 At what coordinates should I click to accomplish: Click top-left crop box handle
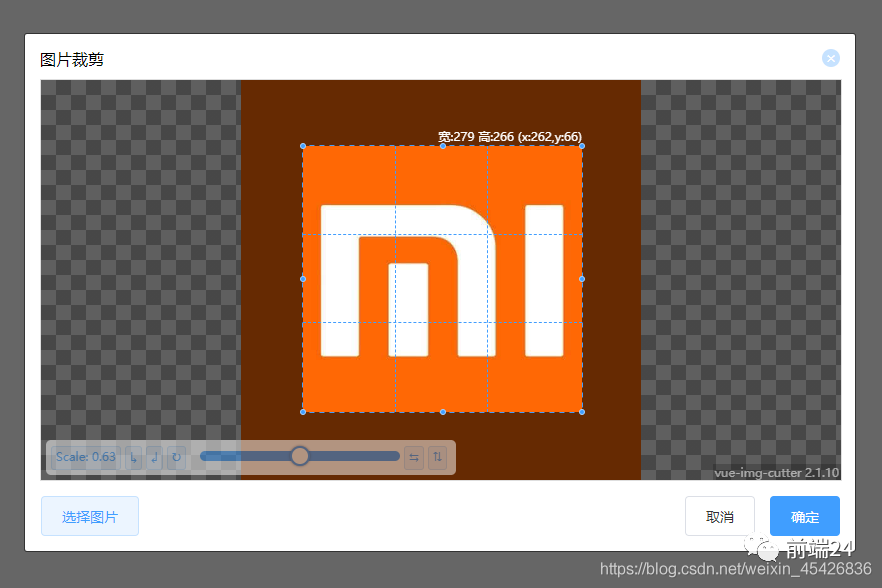(303, 146)
